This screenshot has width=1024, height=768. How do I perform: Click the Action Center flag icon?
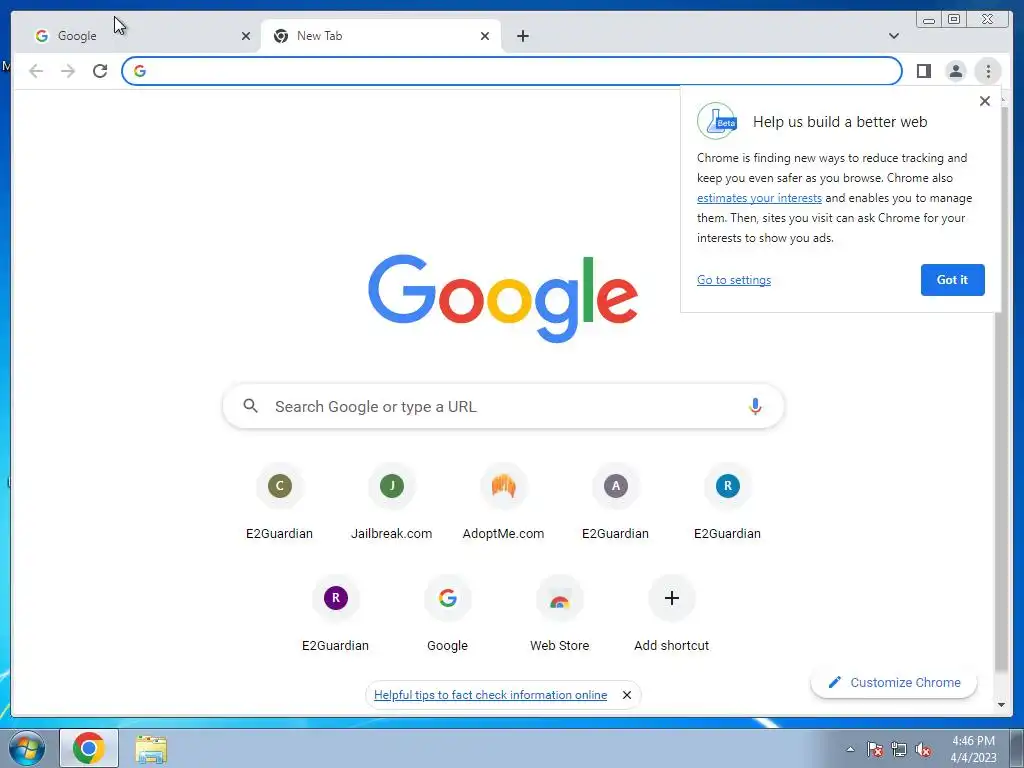875,749
